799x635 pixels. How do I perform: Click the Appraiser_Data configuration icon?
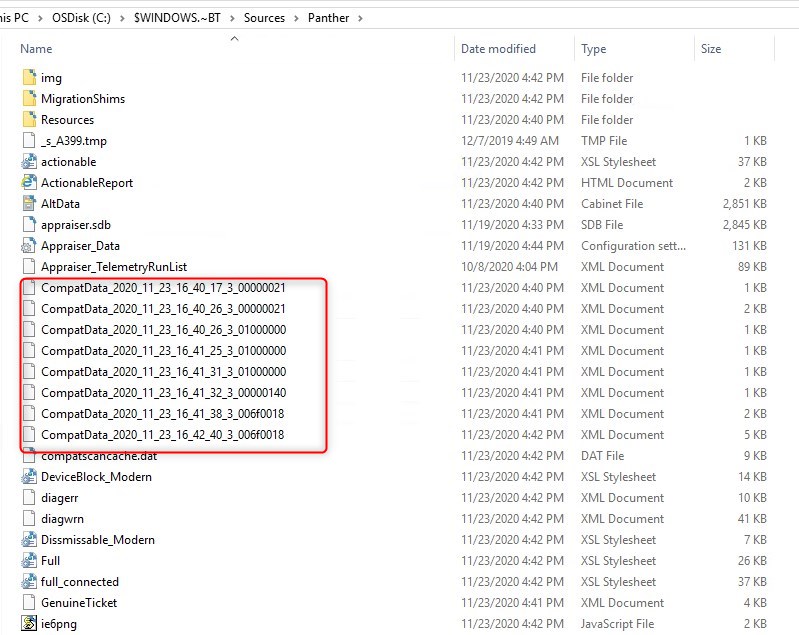[29, 246]
